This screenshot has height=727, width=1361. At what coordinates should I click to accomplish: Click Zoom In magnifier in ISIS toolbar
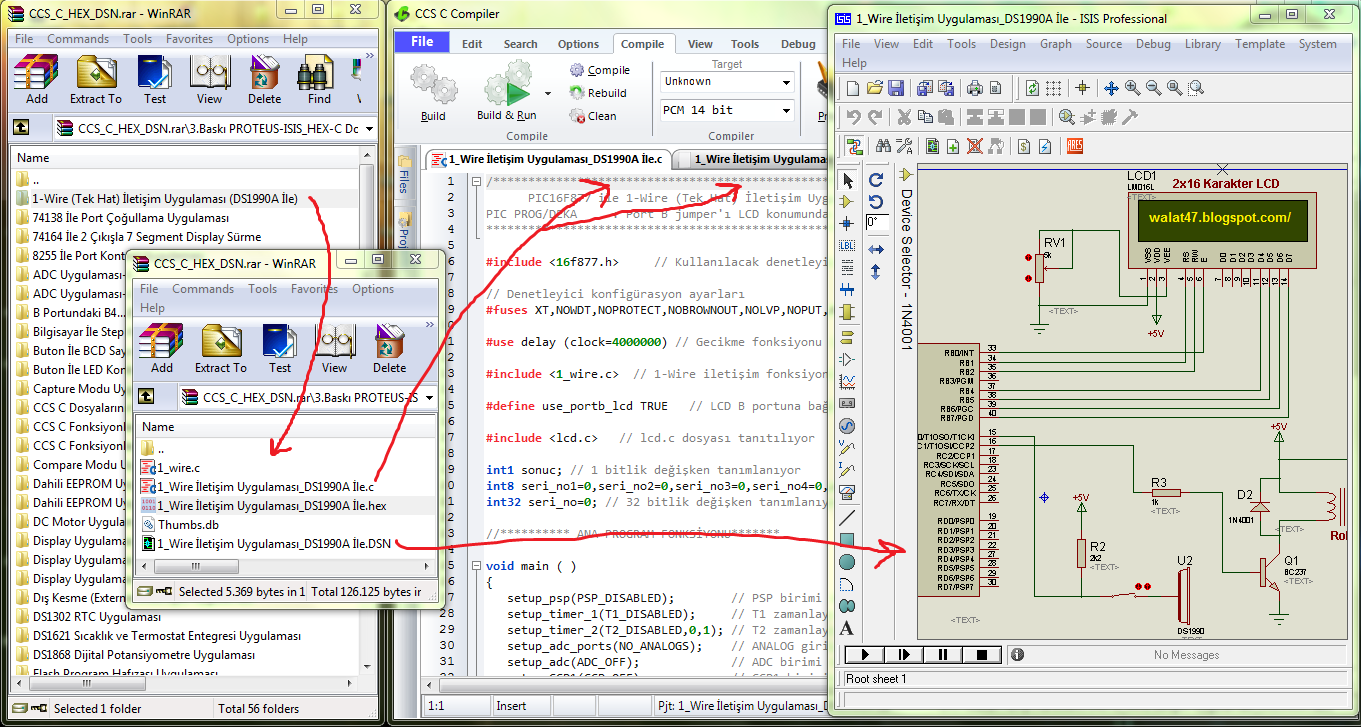[1132, 88]
